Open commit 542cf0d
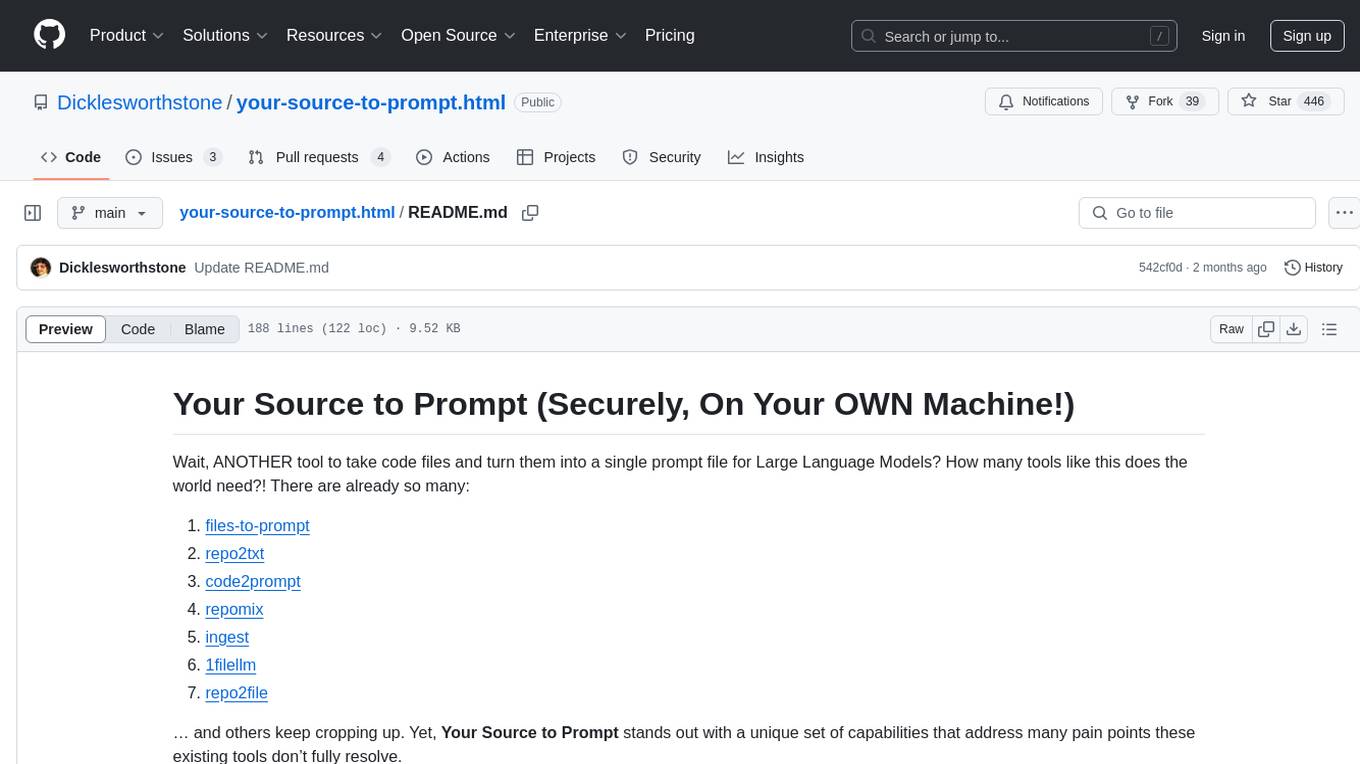This screenshot has height=764, width=1360. (x=1160, y=267)
